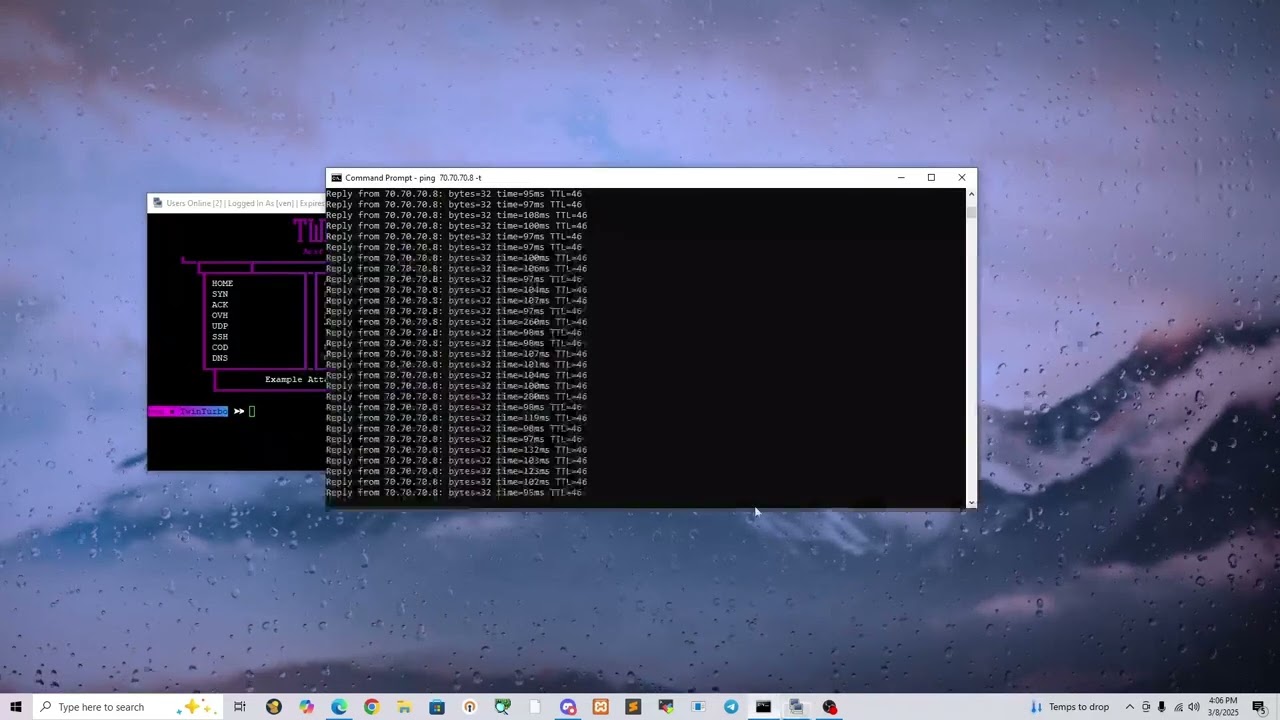Click the Command Prompt title bar icon

tap(336, 178)
